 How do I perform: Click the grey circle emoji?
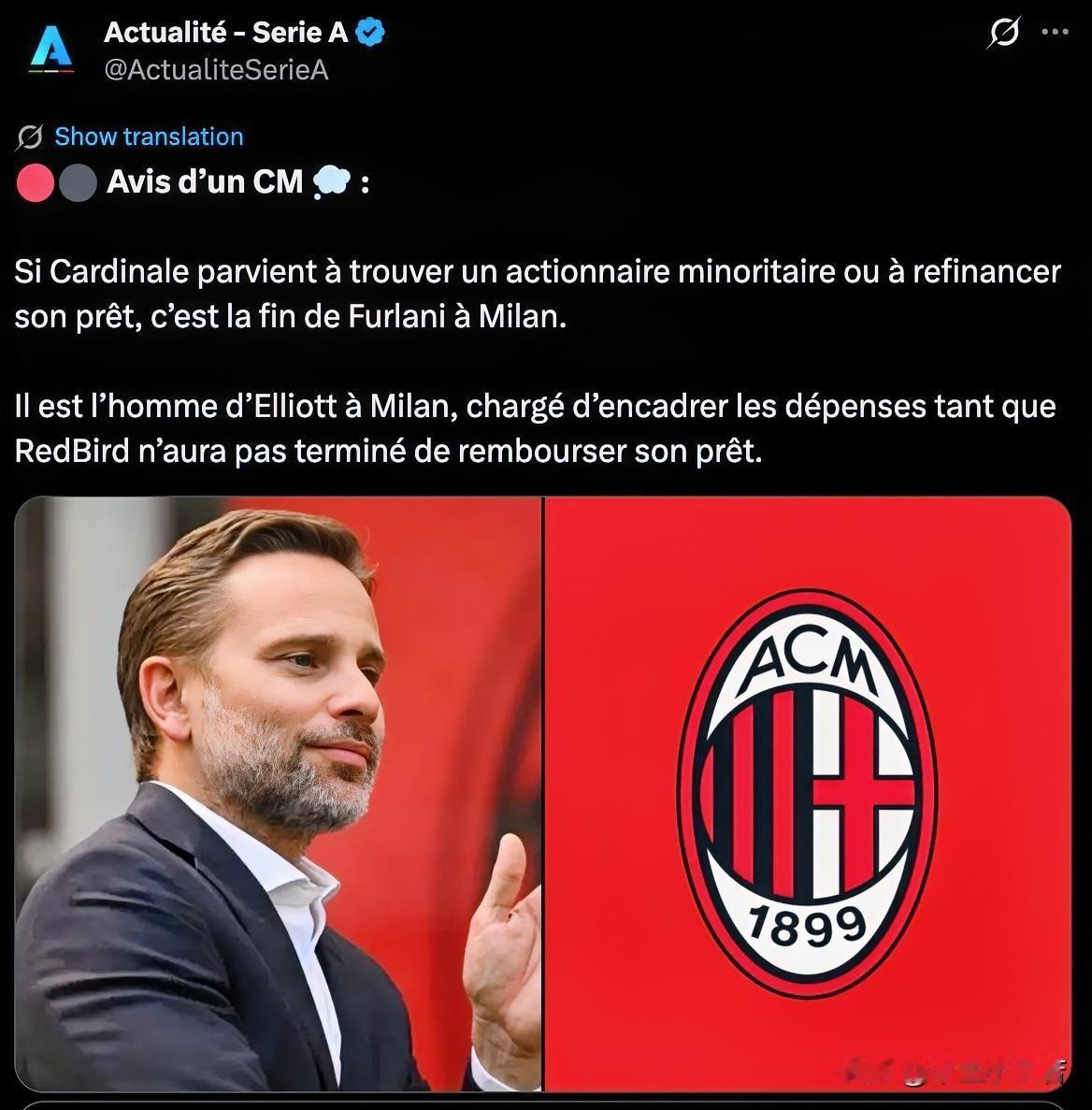(78, 182)
